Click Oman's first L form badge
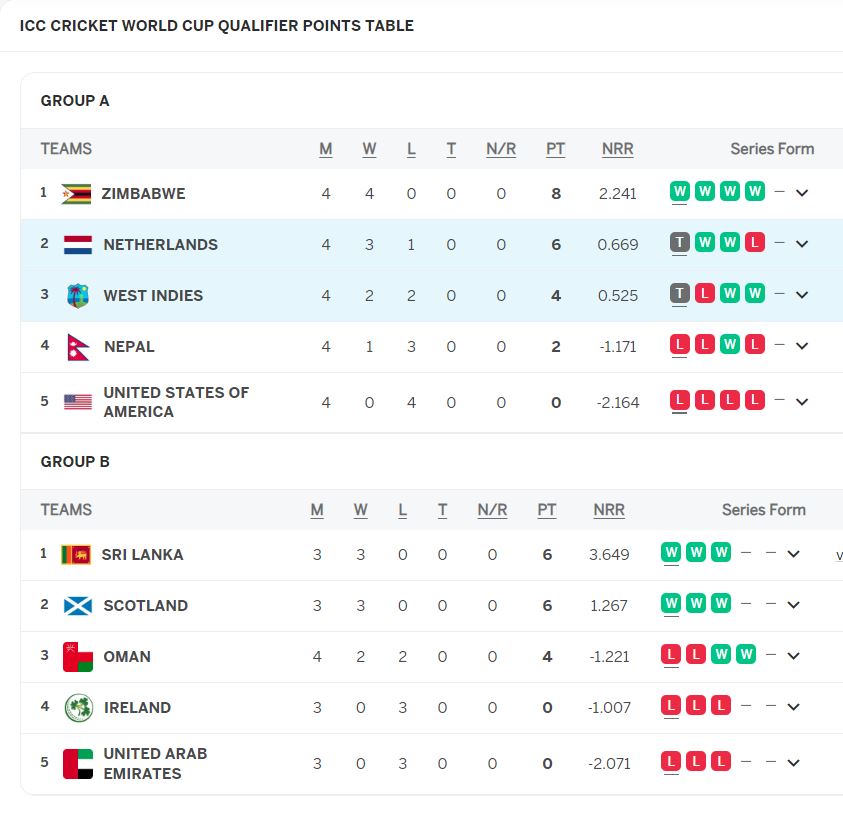The width and height of the screenshot is (843, 813). [x=671, y=654]
